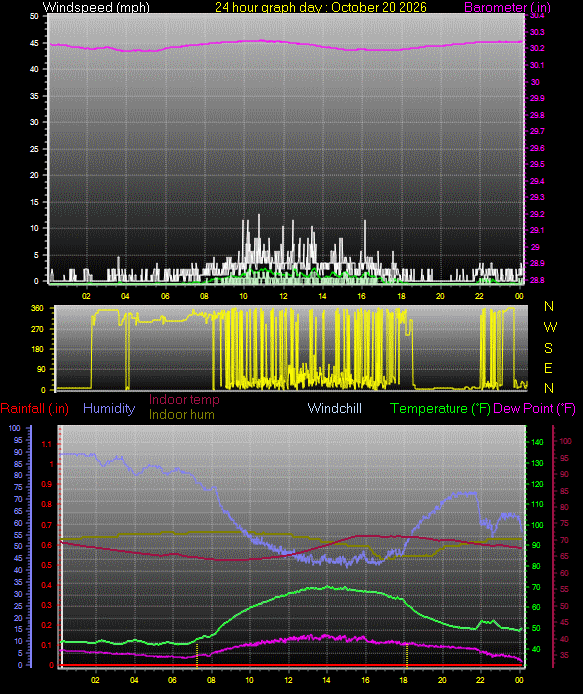Click the dotted yellow sunrise marker near 07

point(197,655)
